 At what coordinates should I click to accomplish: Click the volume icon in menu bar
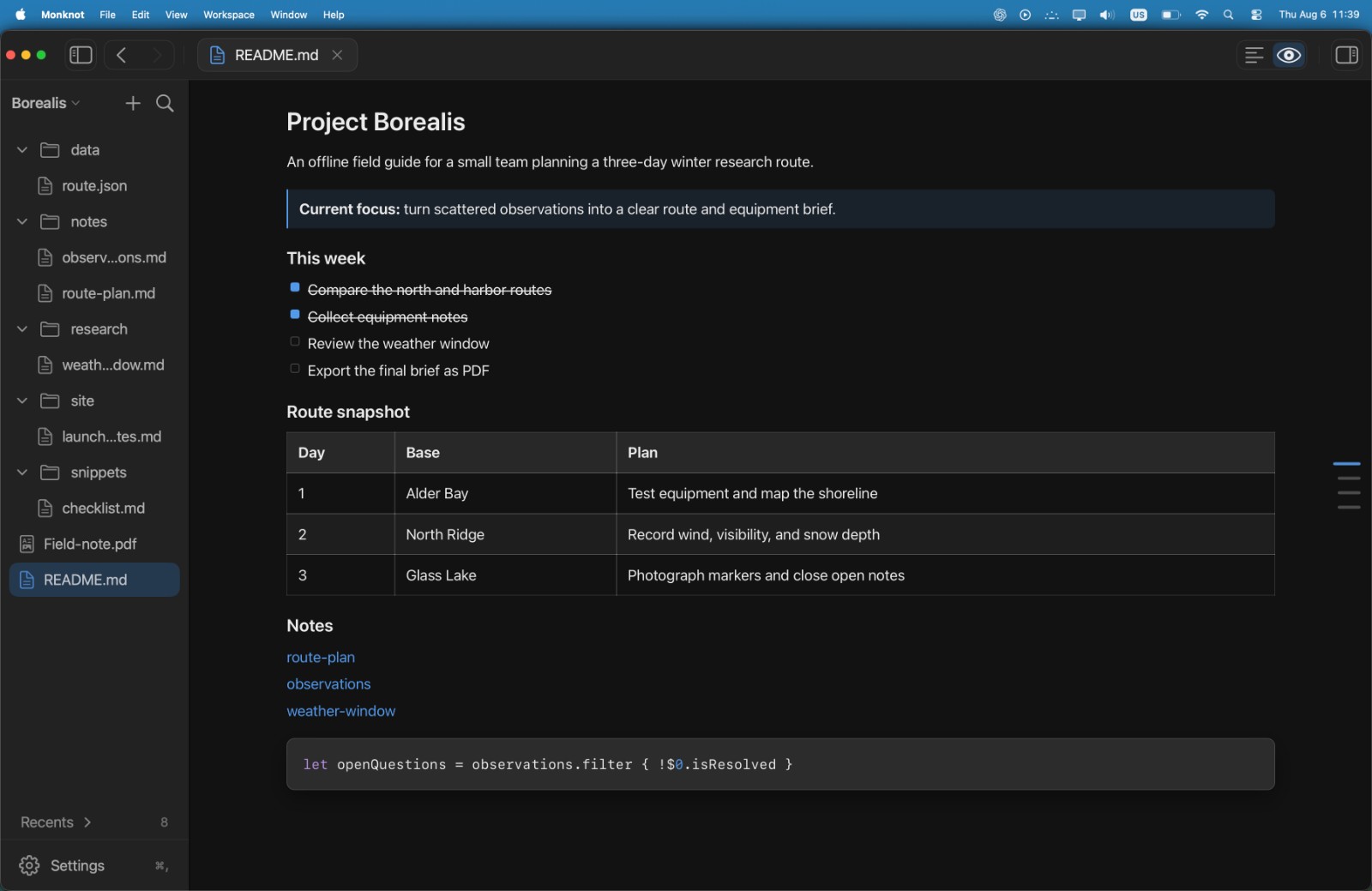pos(1107,15)
